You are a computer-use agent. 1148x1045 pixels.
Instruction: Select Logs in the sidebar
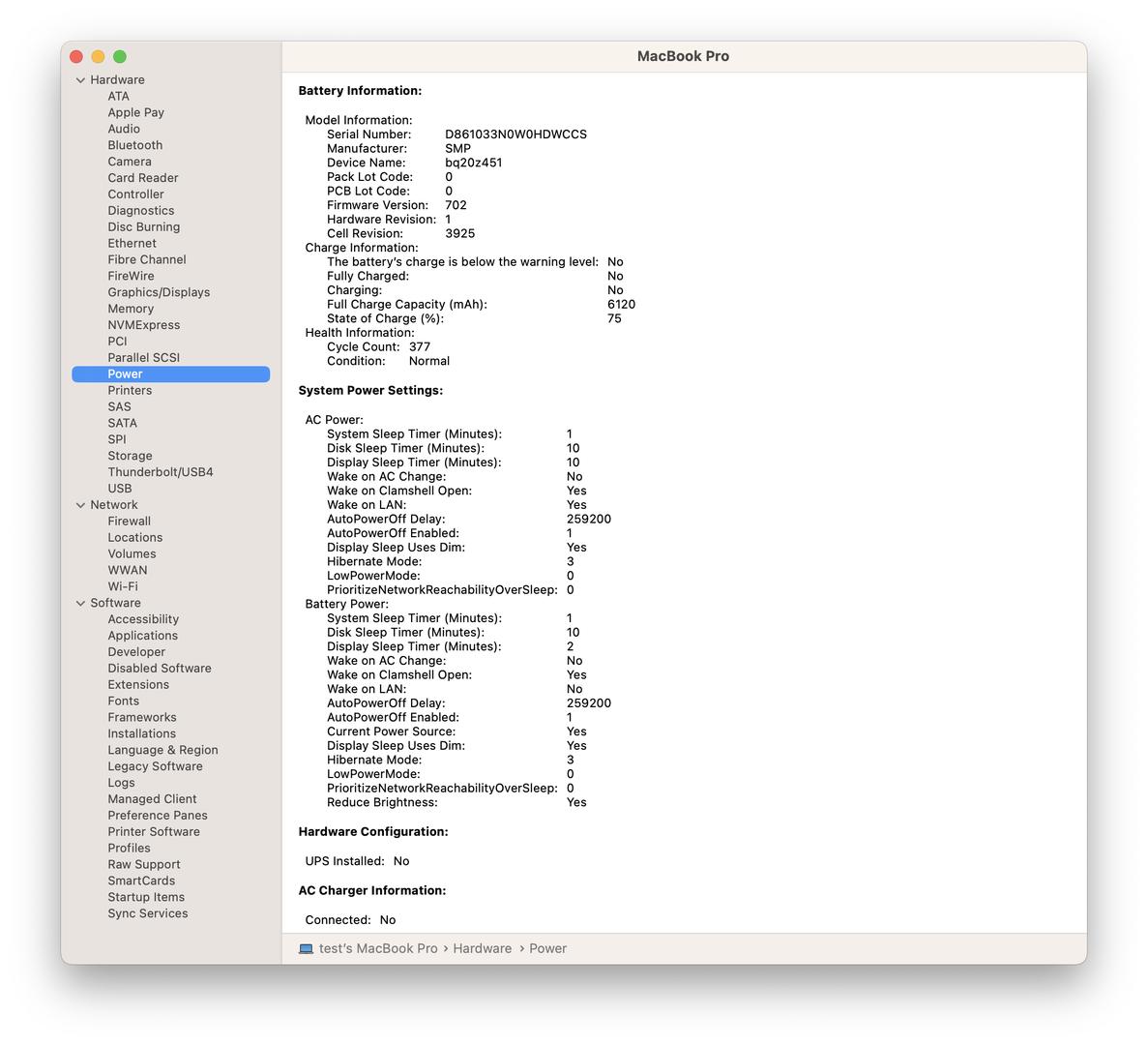tap(122, 783)
